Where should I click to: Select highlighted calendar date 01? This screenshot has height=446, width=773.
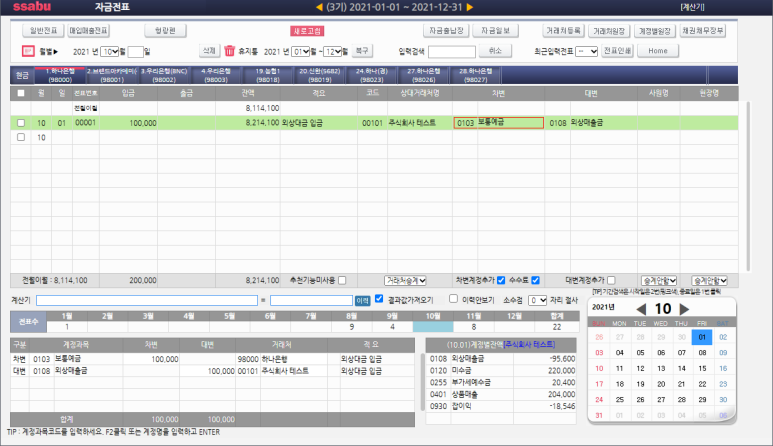(702, 337)
